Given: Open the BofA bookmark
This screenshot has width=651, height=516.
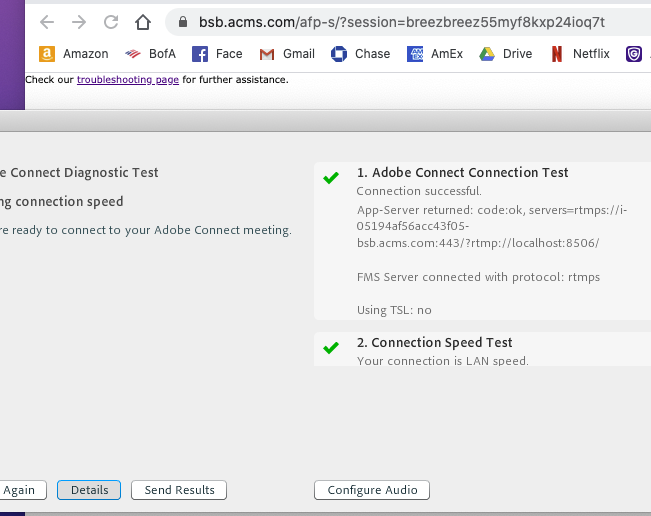Looking at the screenshot, I should tap(150, 54).
